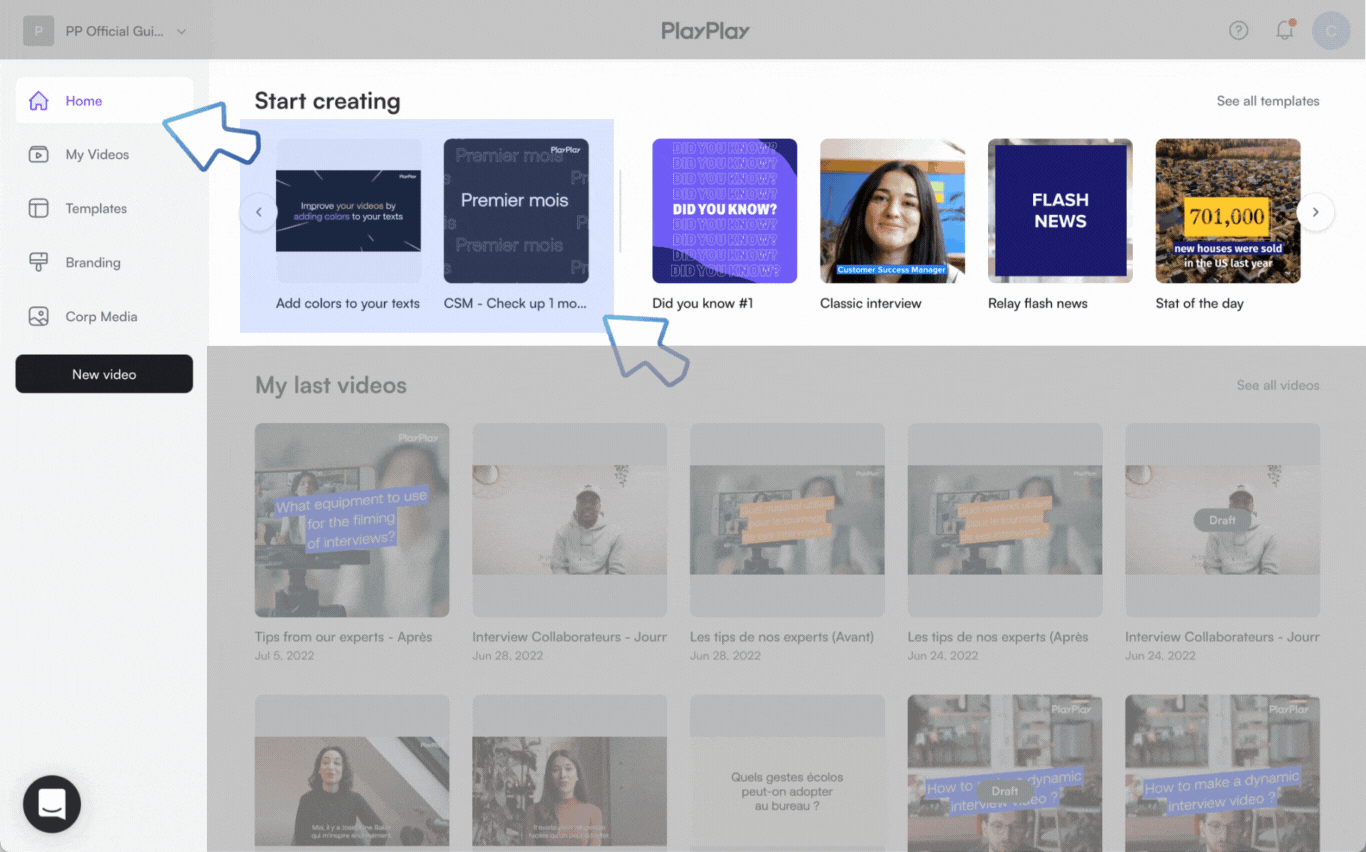
Task: Click the See all templates link
Action: [1267, 101]
